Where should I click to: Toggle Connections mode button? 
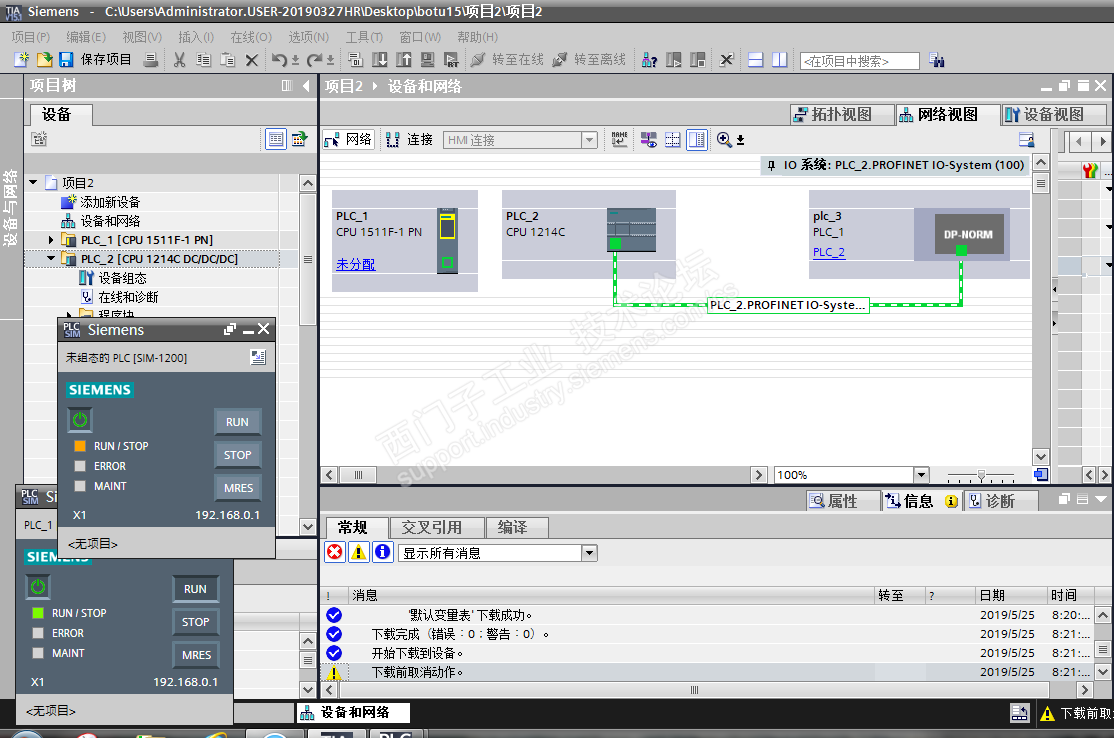coord(410,139)
